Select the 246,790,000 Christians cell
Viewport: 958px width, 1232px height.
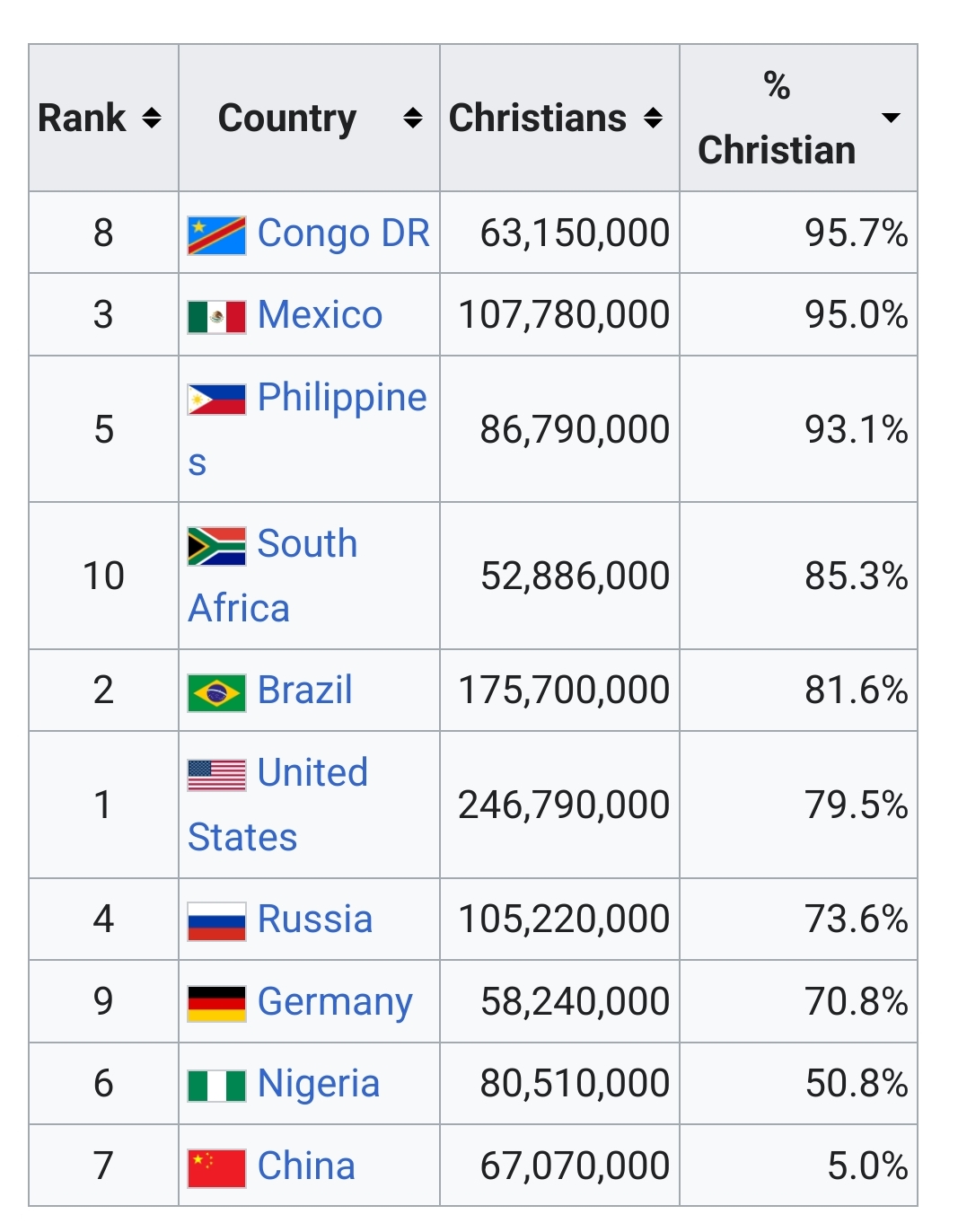click(x=564, y=805)
